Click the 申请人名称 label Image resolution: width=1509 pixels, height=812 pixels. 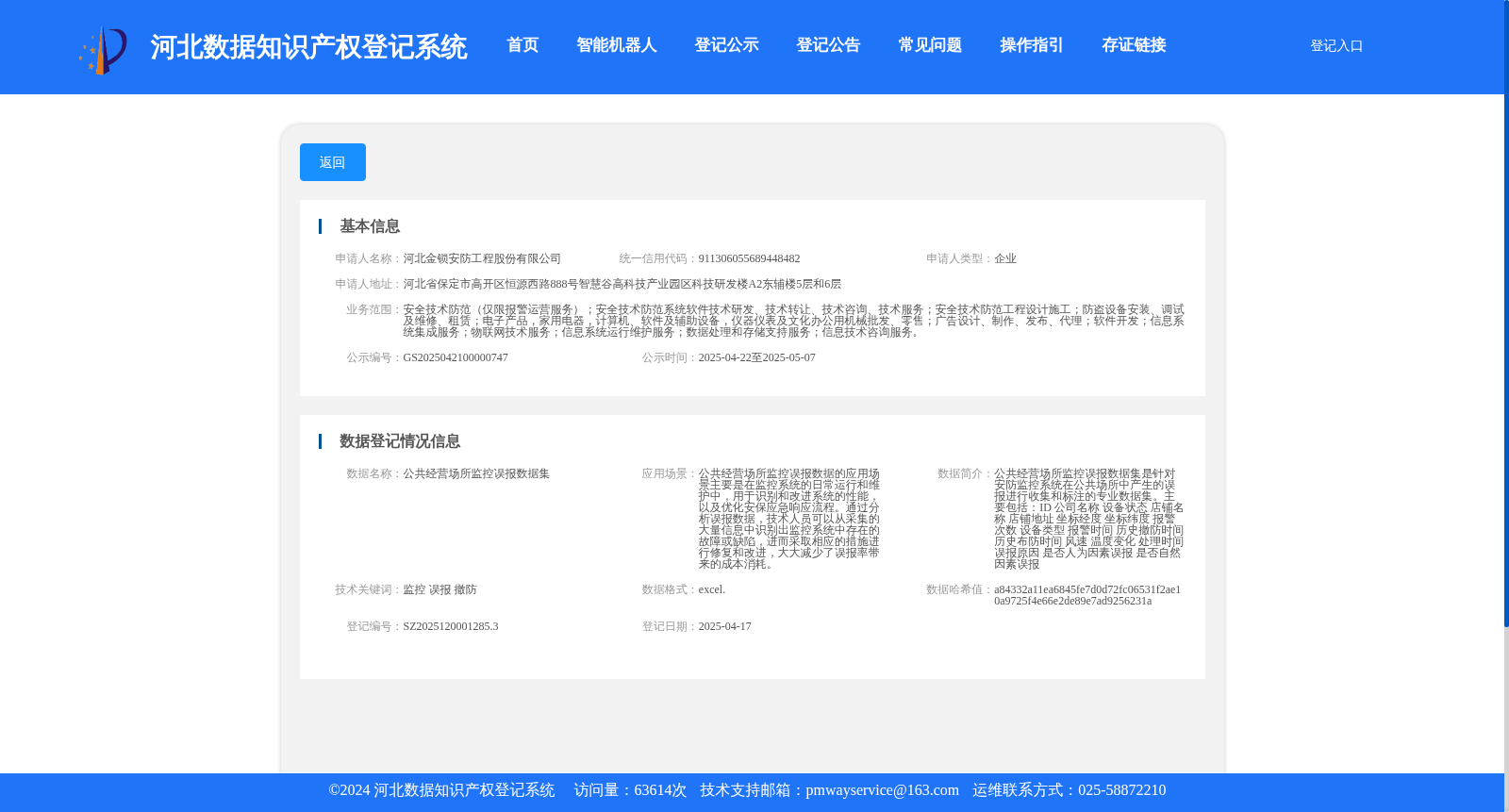click(x=367, y=258)
